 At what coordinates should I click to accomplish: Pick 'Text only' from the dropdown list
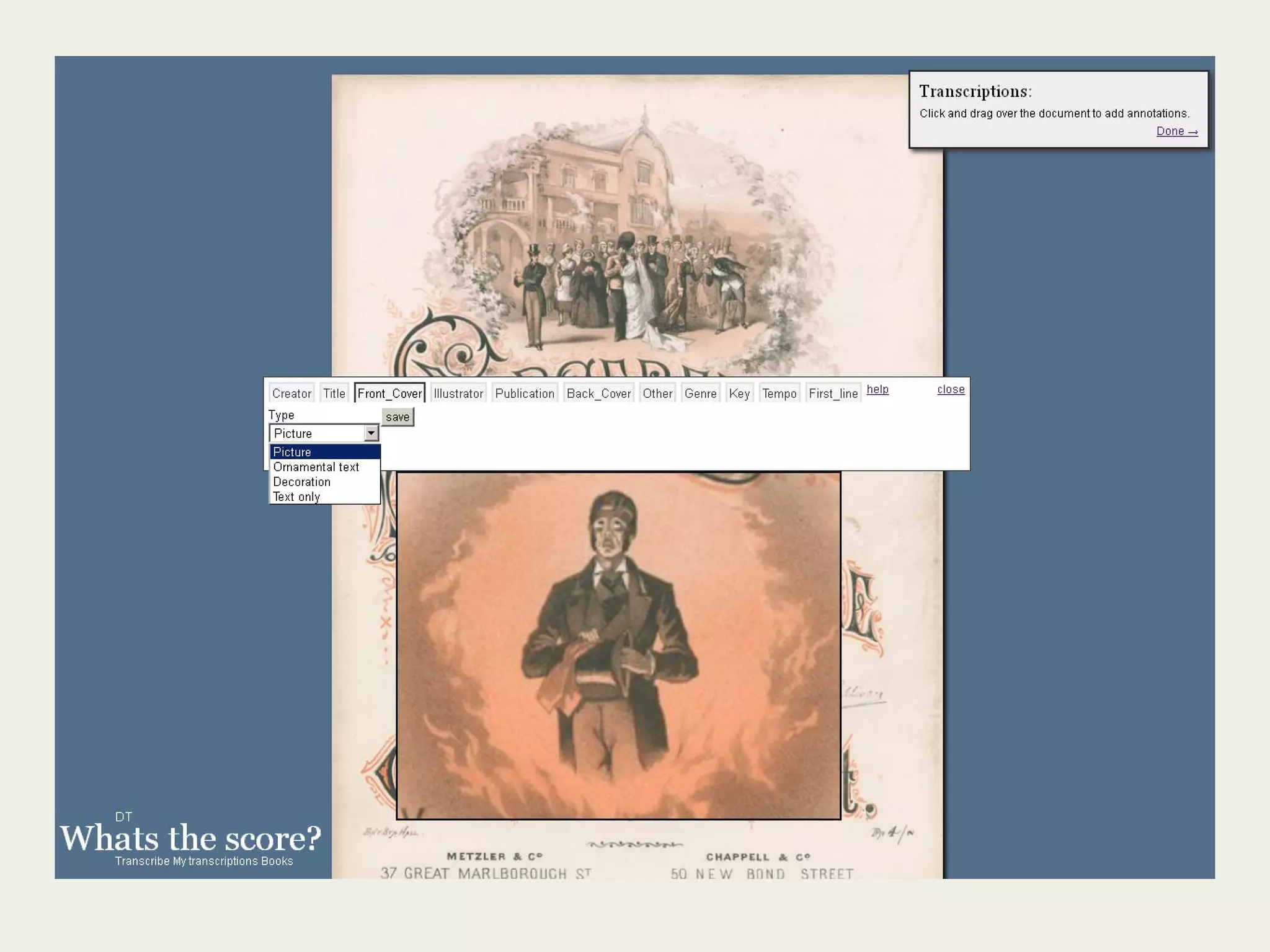coord(296,497)
